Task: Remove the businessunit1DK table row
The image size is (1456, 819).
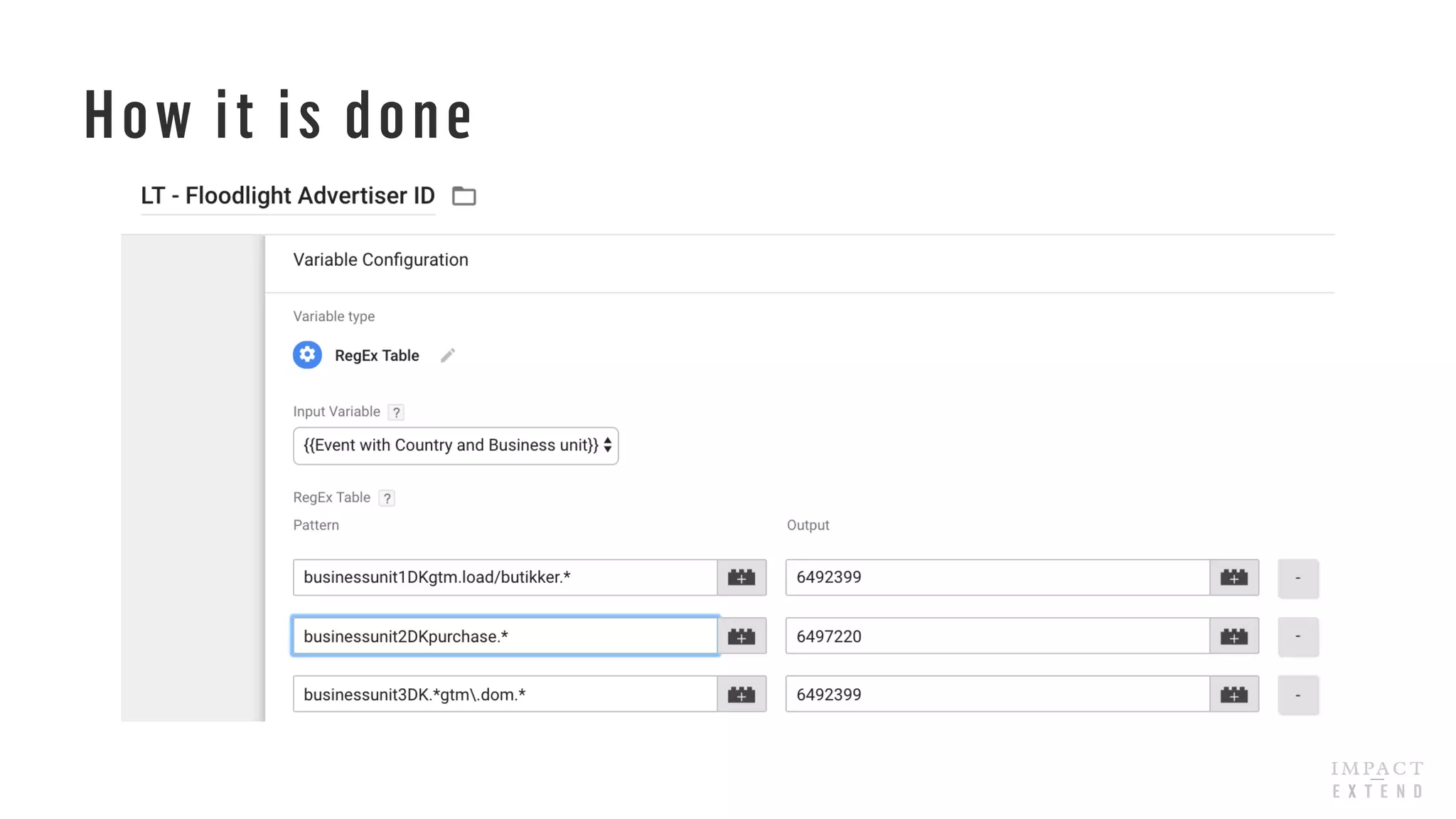Action: (x=1297, y=578)
